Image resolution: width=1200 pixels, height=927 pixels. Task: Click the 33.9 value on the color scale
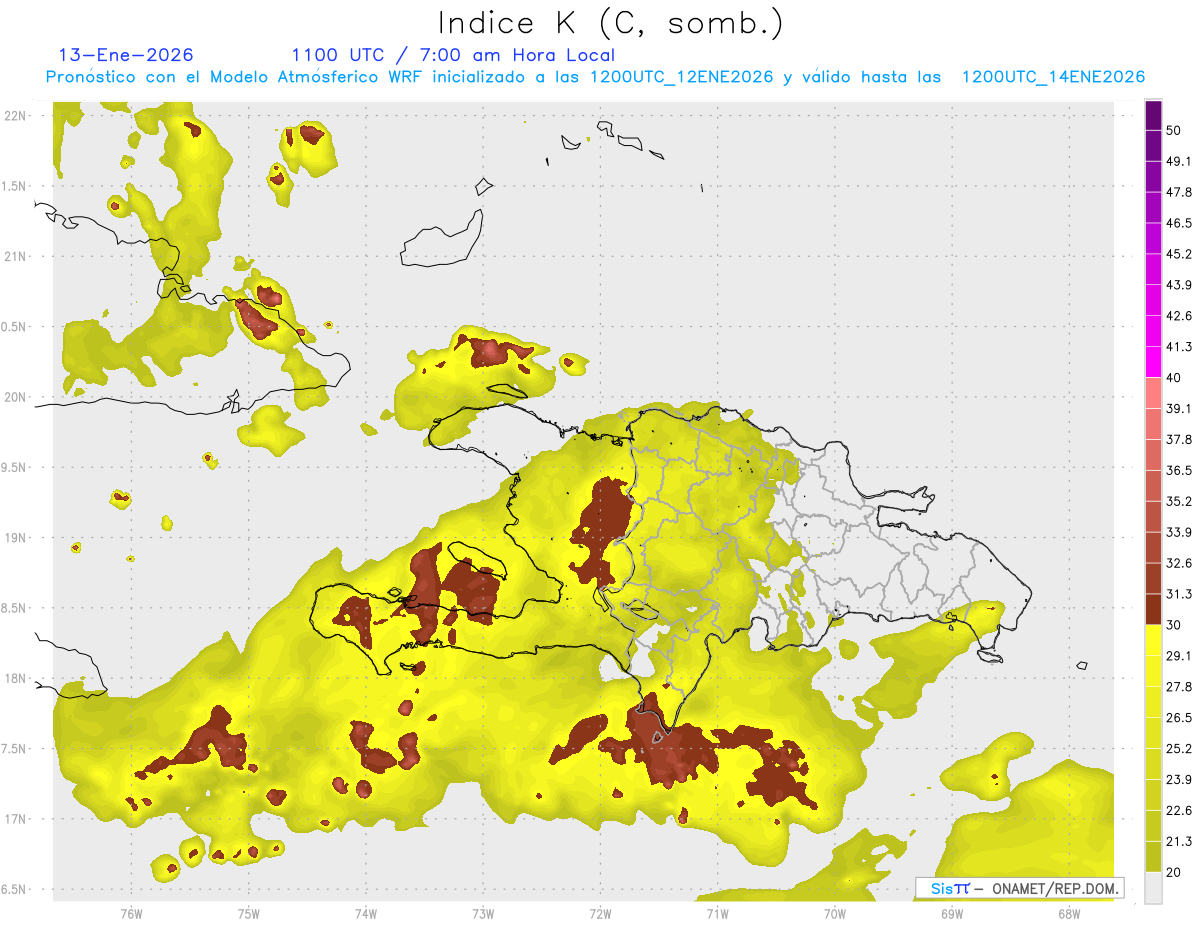[1179, 532]
